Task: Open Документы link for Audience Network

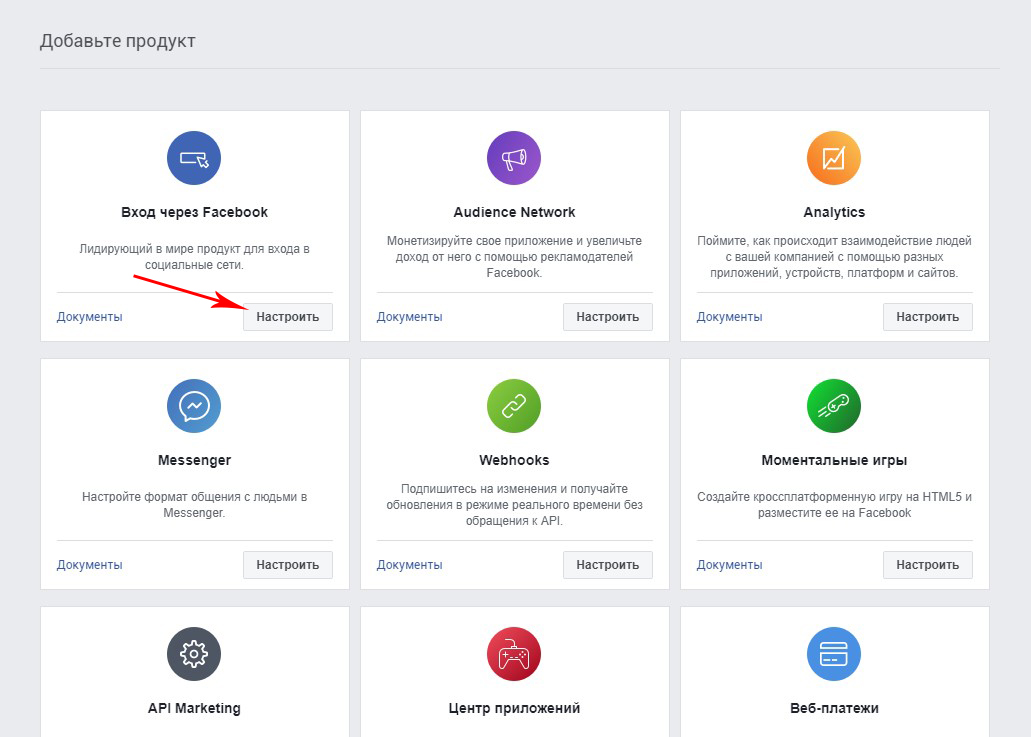Action: [x=410, y=317]
